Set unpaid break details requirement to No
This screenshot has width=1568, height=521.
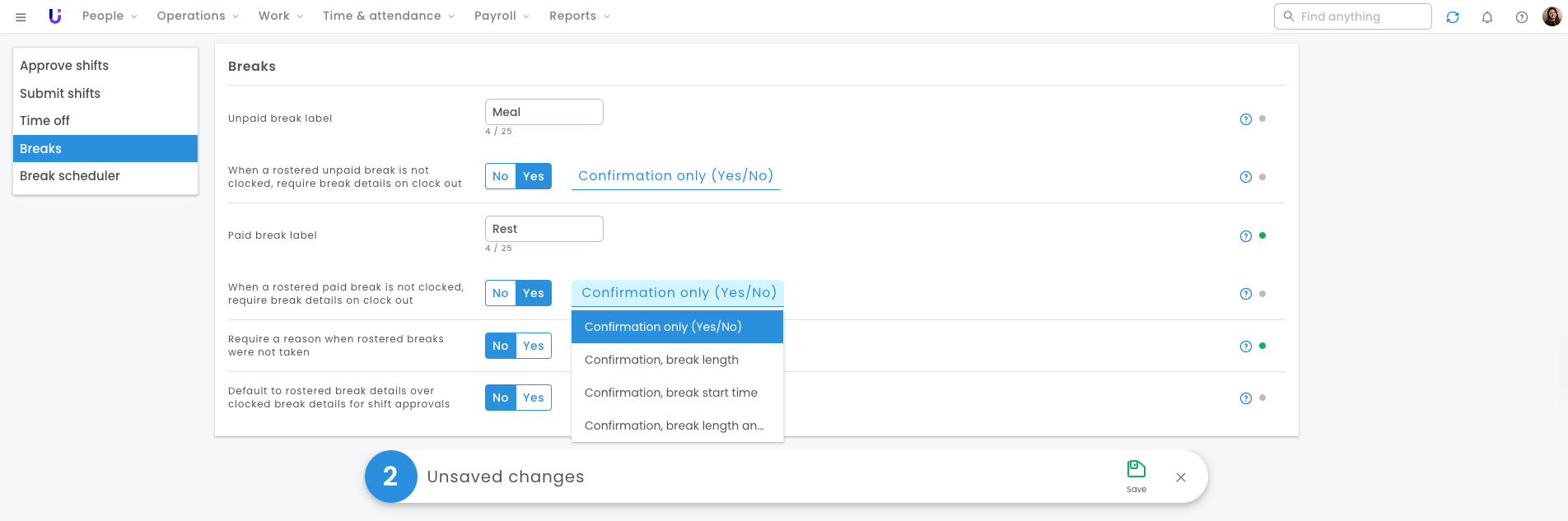point(500,176)
